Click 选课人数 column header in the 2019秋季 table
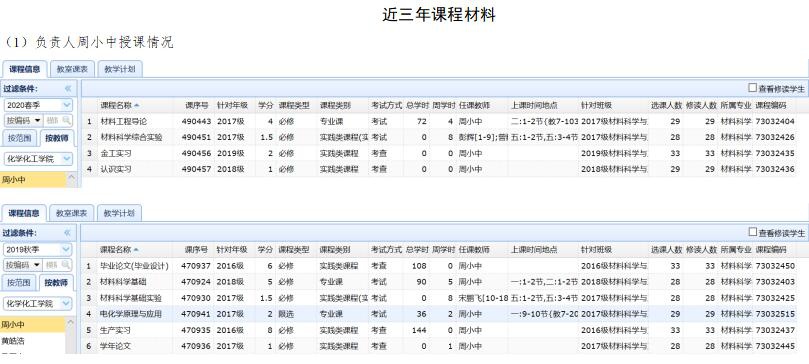Screen dimensions: 809x364 pyautogui.click(x=666, y=250)
